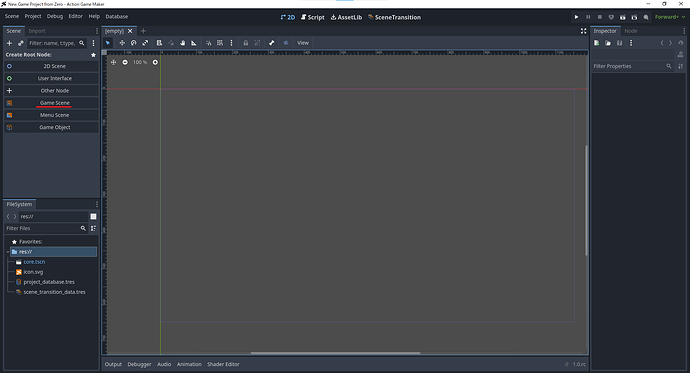Screen dimensions: 690x373
Task: Stop the running project
Action: point(599,17)
